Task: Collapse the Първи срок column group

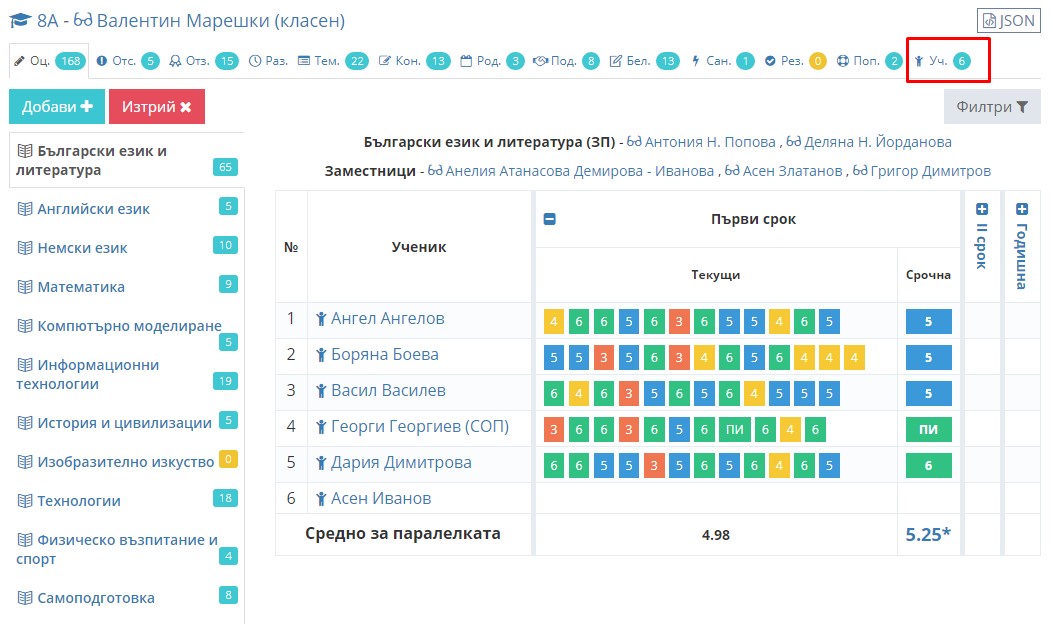Action: click(549, 219)
